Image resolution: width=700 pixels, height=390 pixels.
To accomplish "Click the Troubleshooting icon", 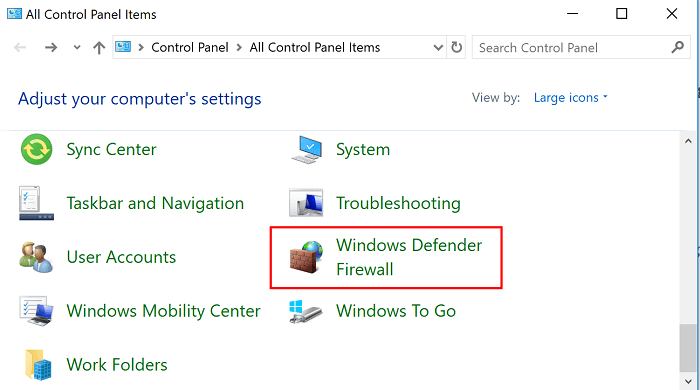I will 306,203.
